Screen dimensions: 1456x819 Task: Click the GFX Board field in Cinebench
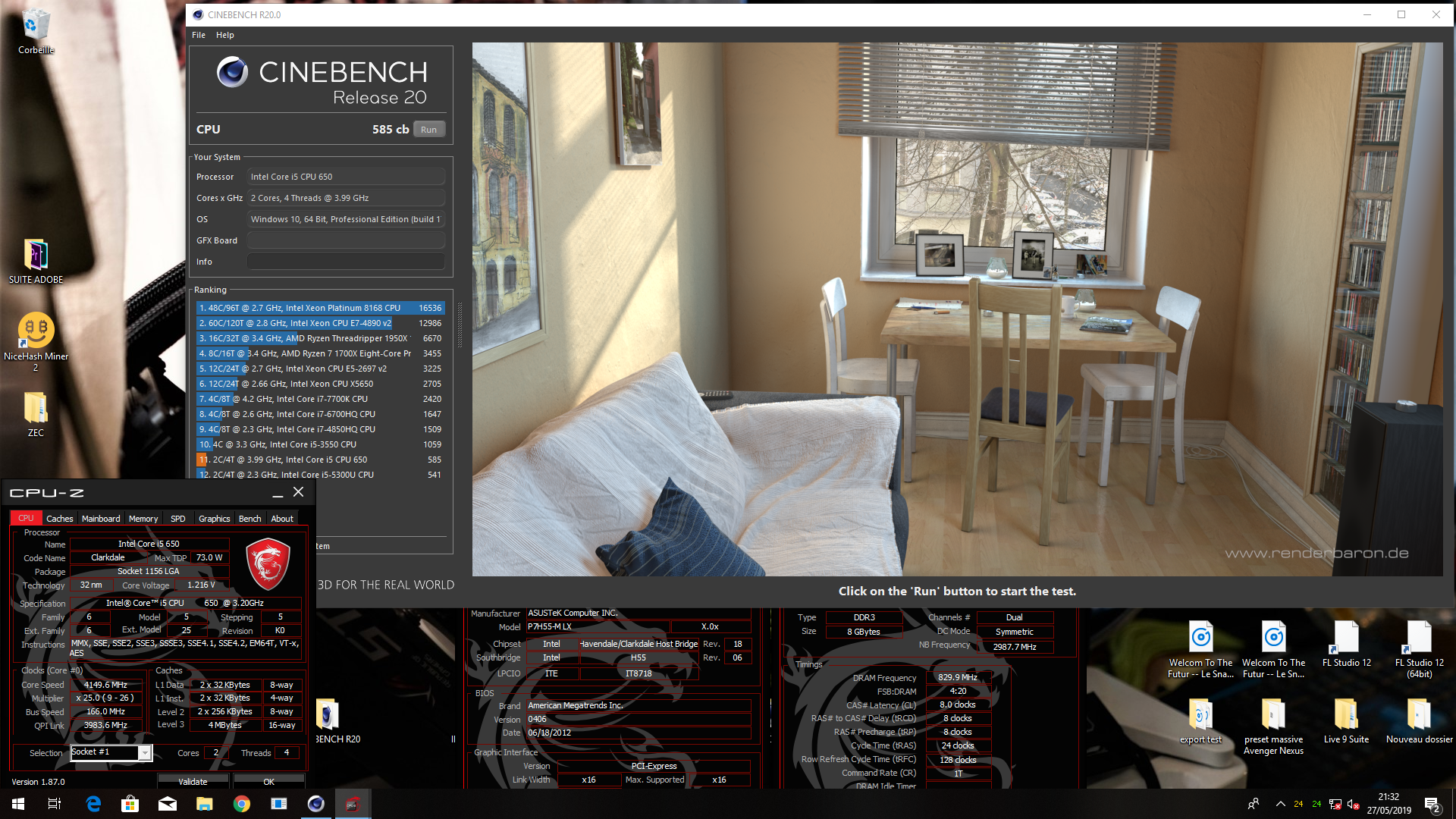pos(346,240)
